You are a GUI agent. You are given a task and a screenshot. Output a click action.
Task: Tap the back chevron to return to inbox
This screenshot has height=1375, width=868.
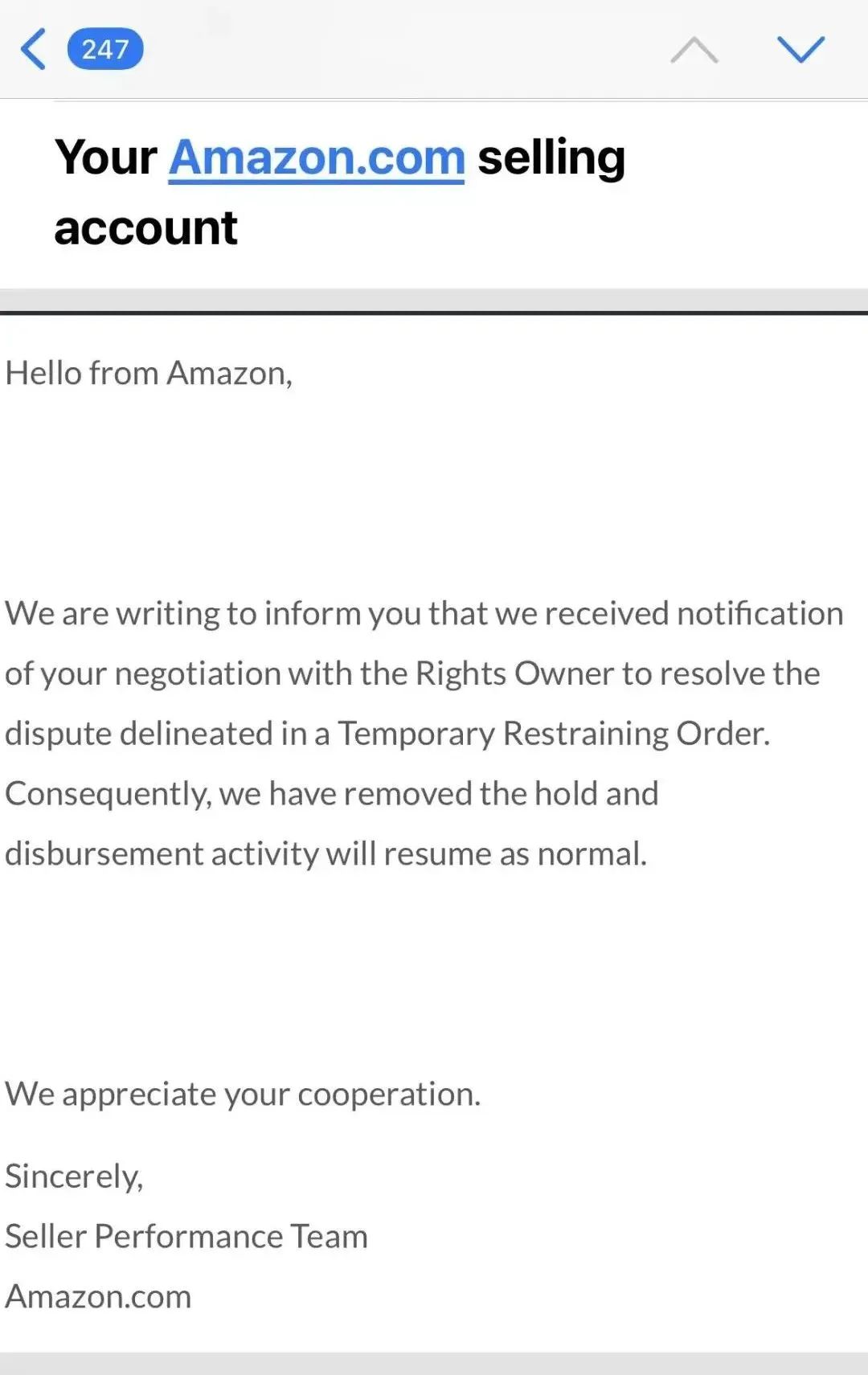[x=33, y=49]
